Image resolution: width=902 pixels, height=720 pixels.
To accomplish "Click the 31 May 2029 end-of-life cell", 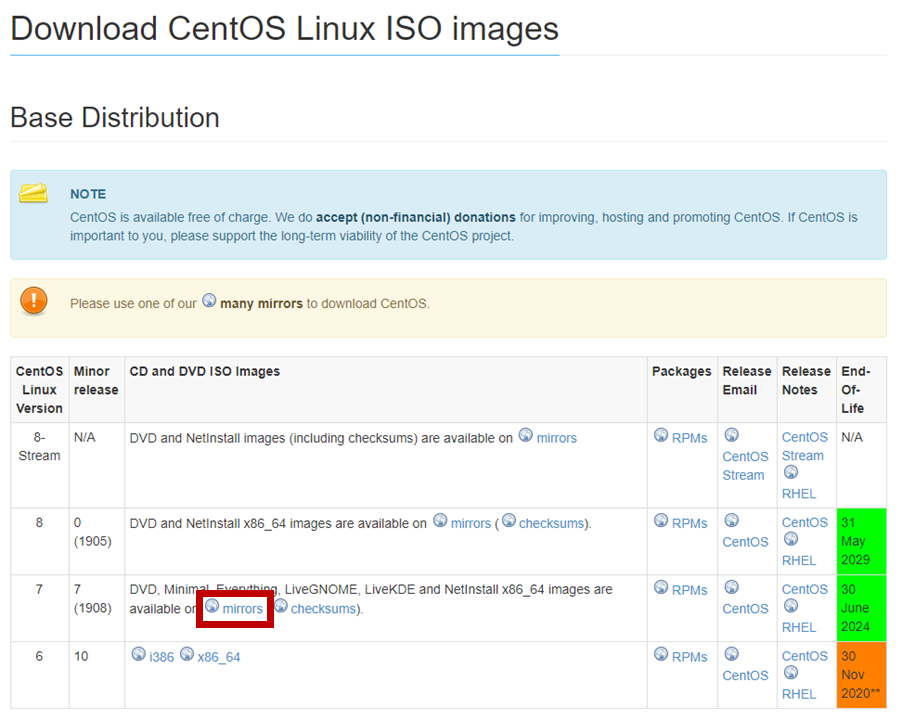I will pyautogui.click(x=861, y=541).
